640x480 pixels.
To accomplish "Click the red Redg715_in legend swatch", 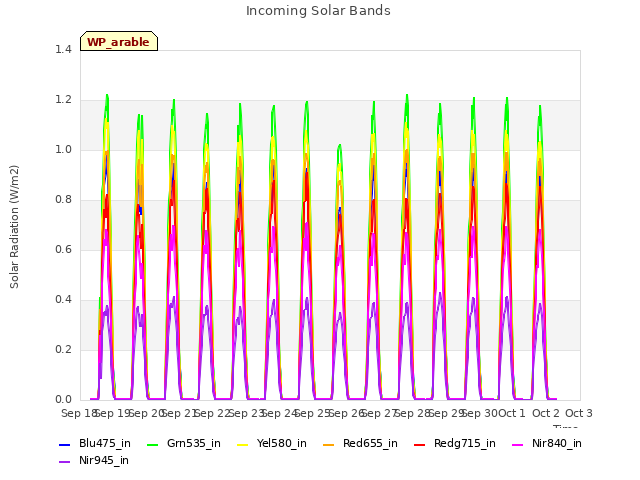I will [x=420, y=444].
